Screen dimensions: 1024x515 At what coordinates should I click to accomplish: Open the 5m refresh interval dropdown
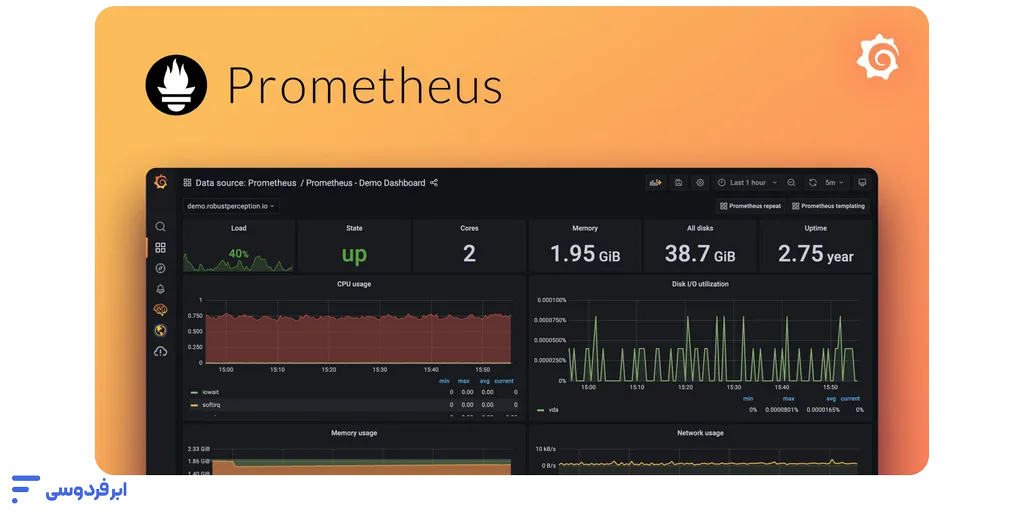[834, 183]
